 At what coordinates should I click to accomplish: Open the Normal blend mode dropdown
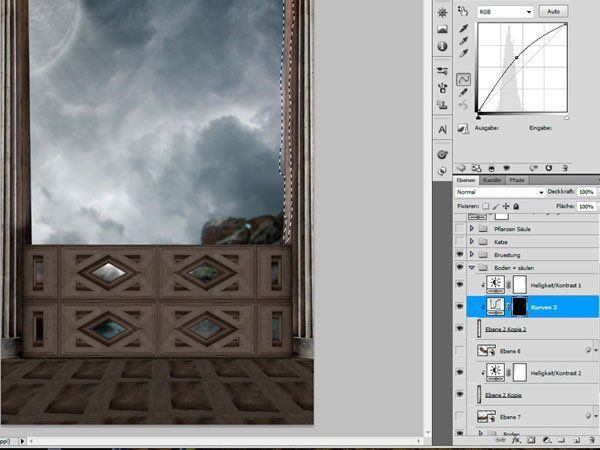click(x=500, y=192)
